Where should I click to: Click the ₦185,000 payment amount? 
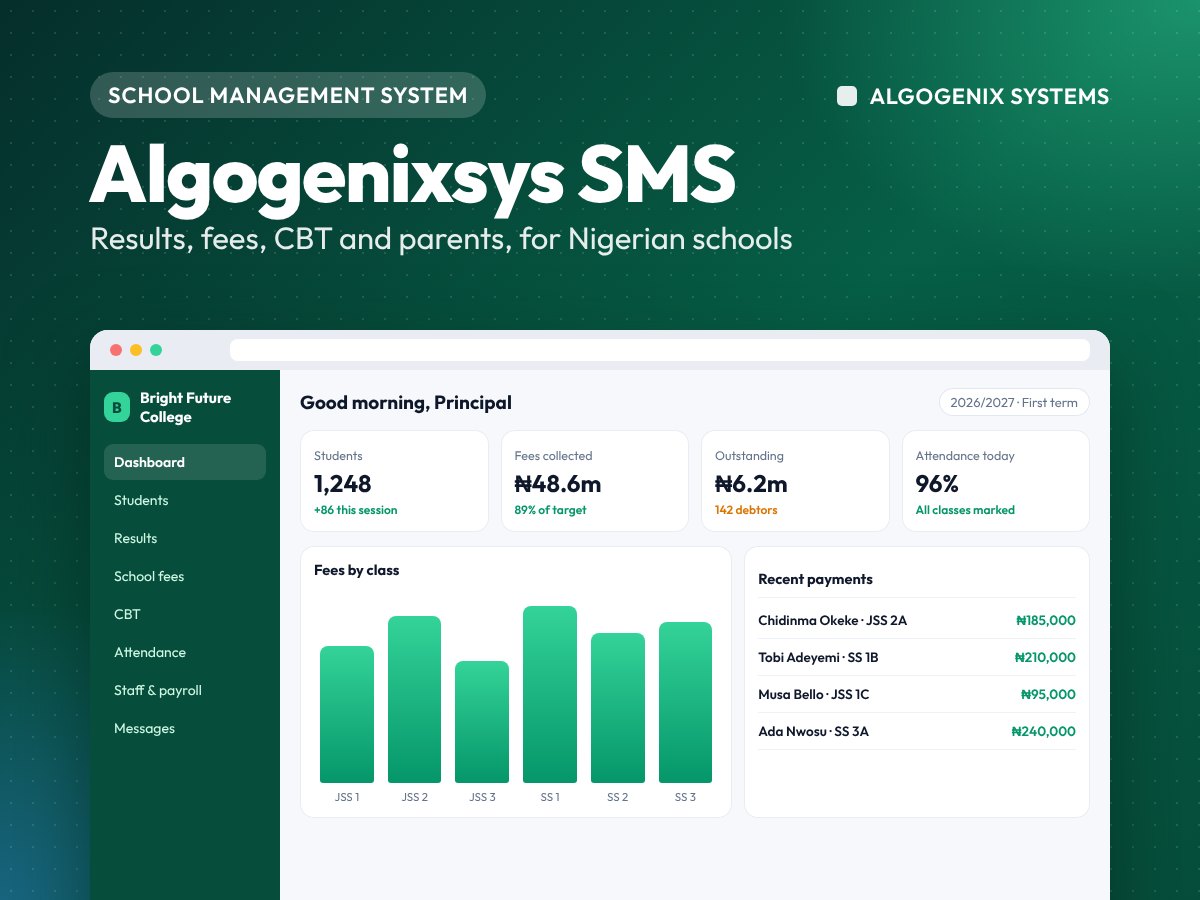point(1046,620)
